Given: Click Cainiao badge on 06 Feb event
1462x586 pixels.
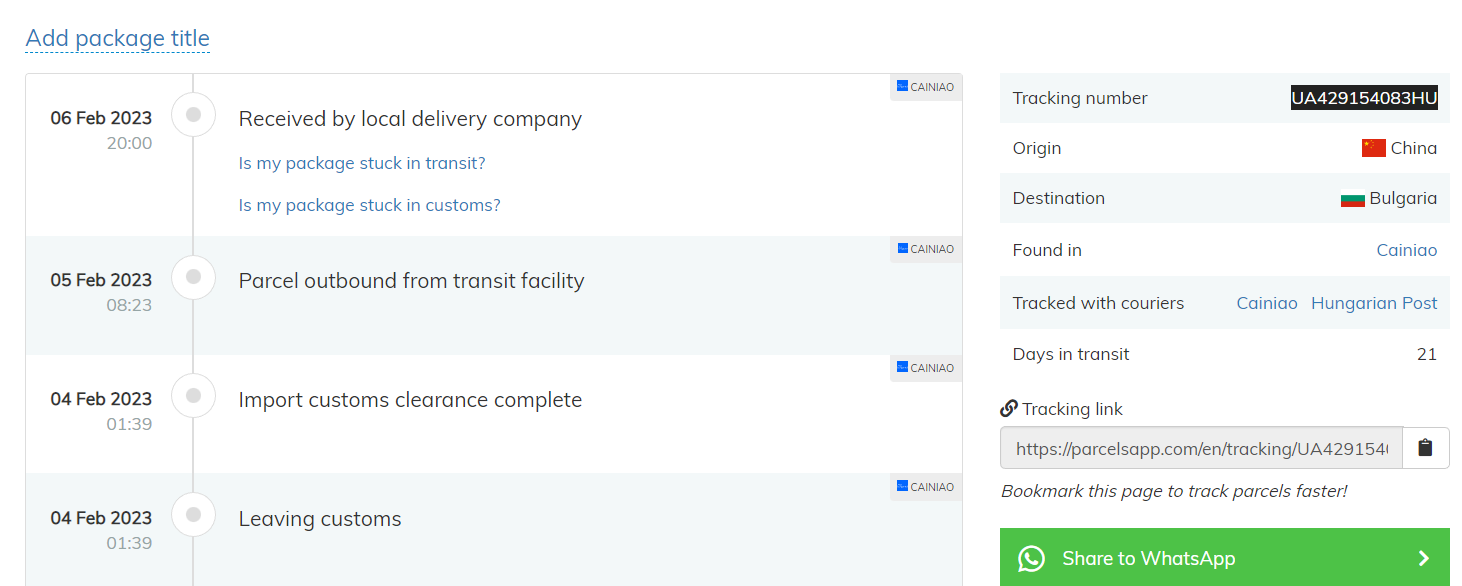Looking at the screenshot, I should click(x=926, y=87).
